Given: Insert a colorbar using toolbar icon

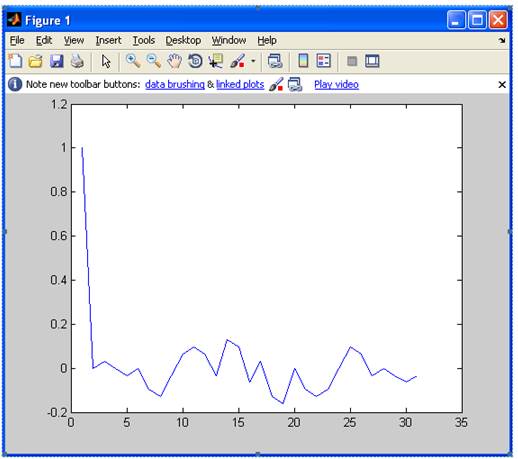Looking at the screenshot, I should click(303, 61).
